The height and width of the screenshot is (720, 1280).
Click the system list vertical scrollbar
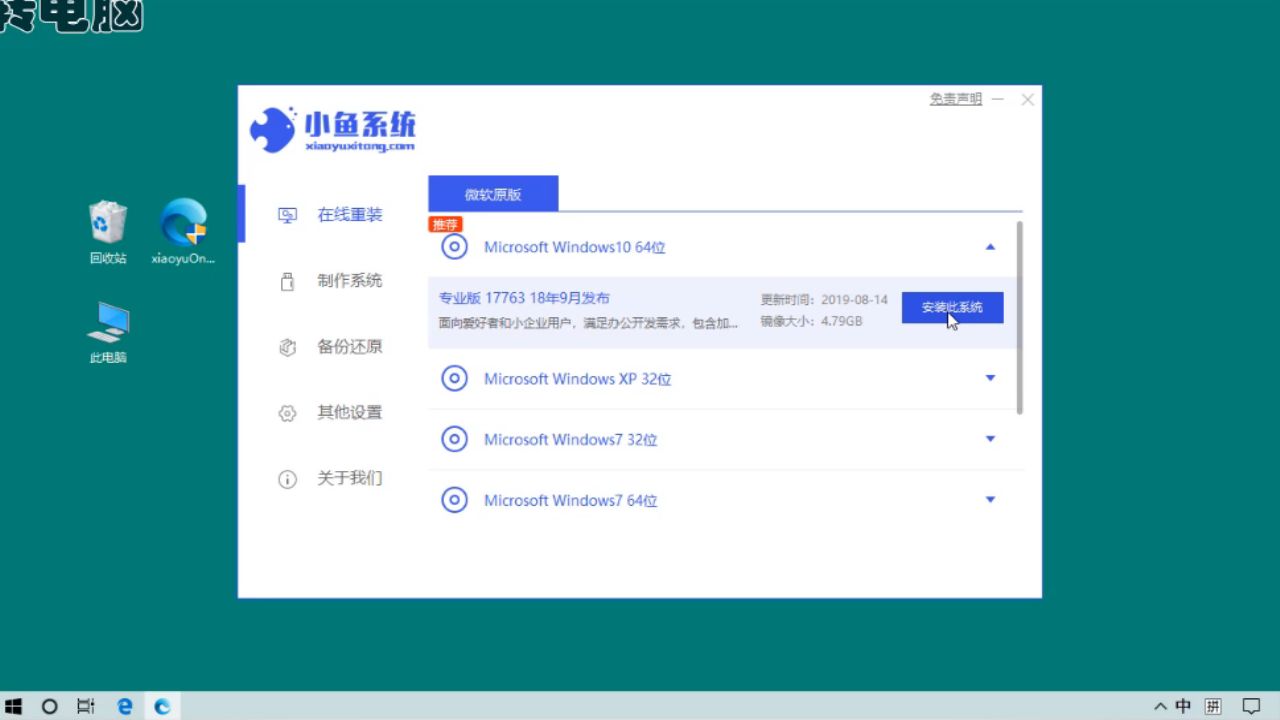pos(1020,317)
